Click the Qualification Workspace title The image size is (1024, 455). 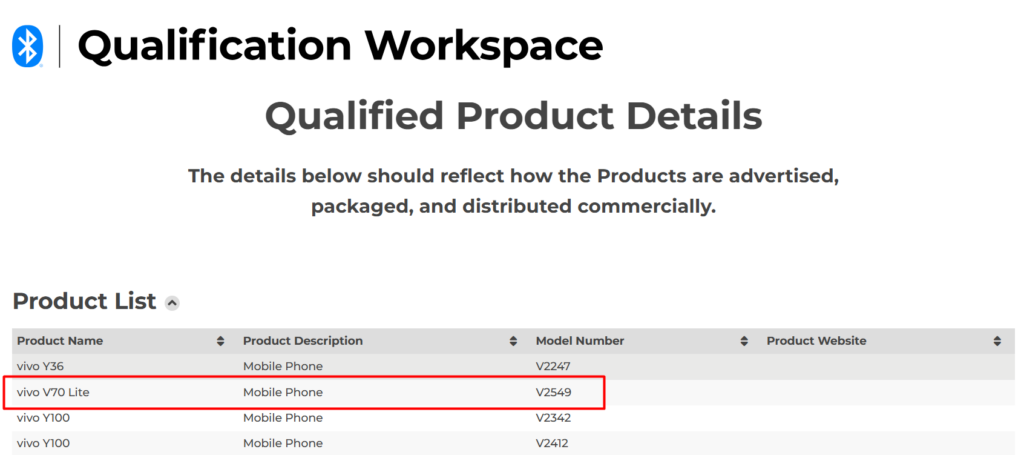340,46
